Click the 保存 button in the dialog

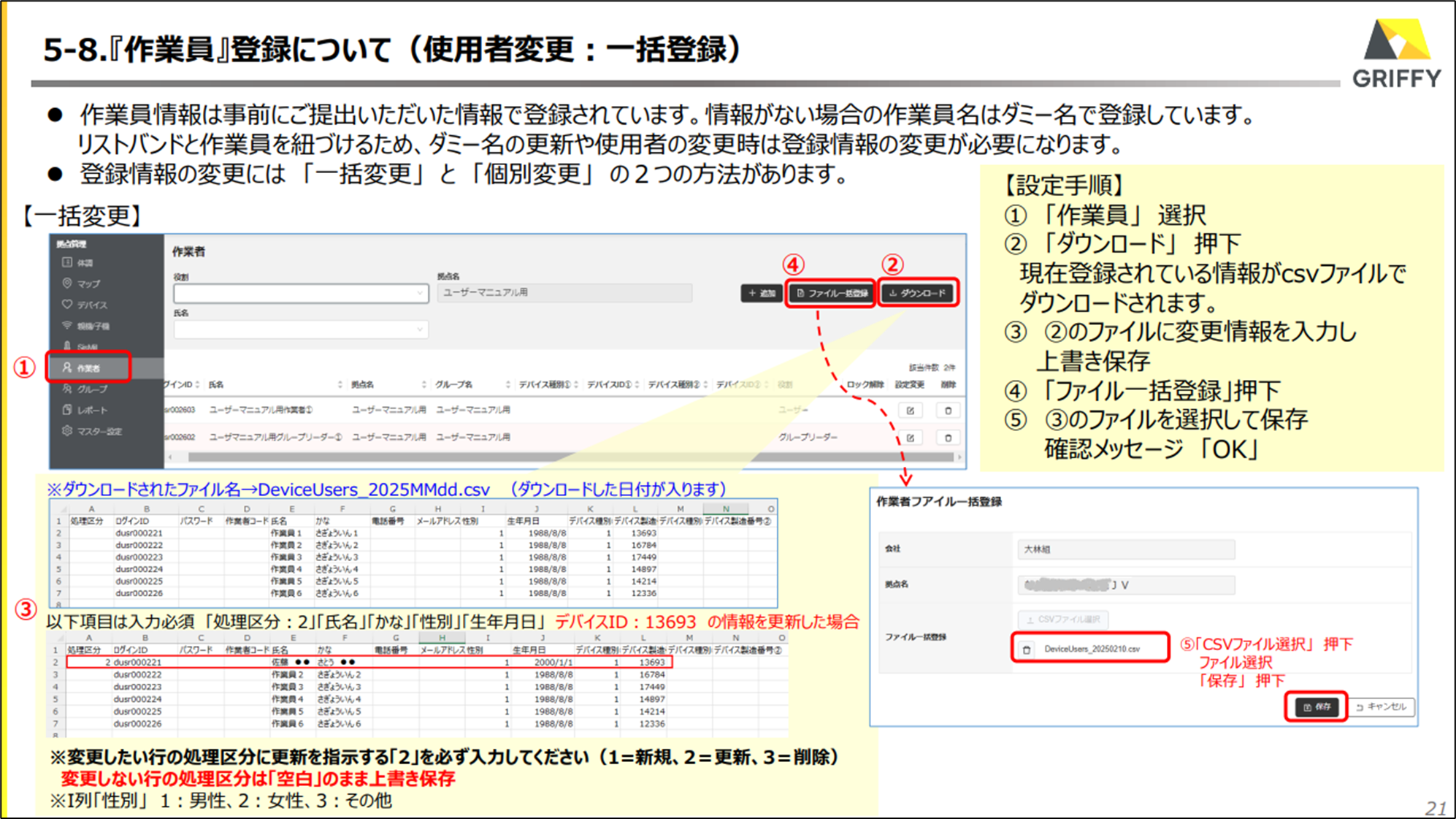click(1318, 706)
